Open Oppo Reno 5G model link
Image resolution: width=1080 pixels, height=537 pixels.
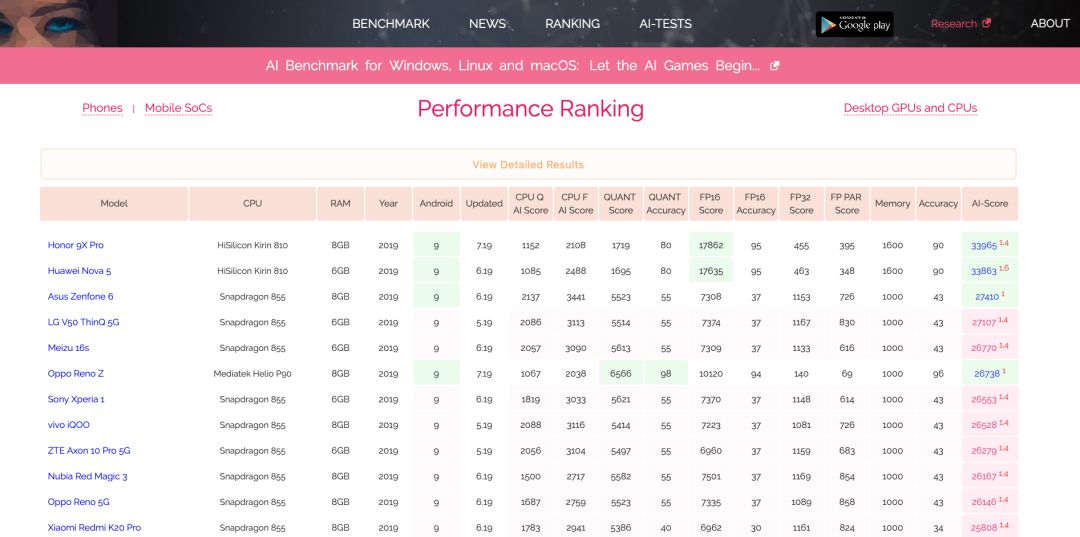tap(79, 502)
